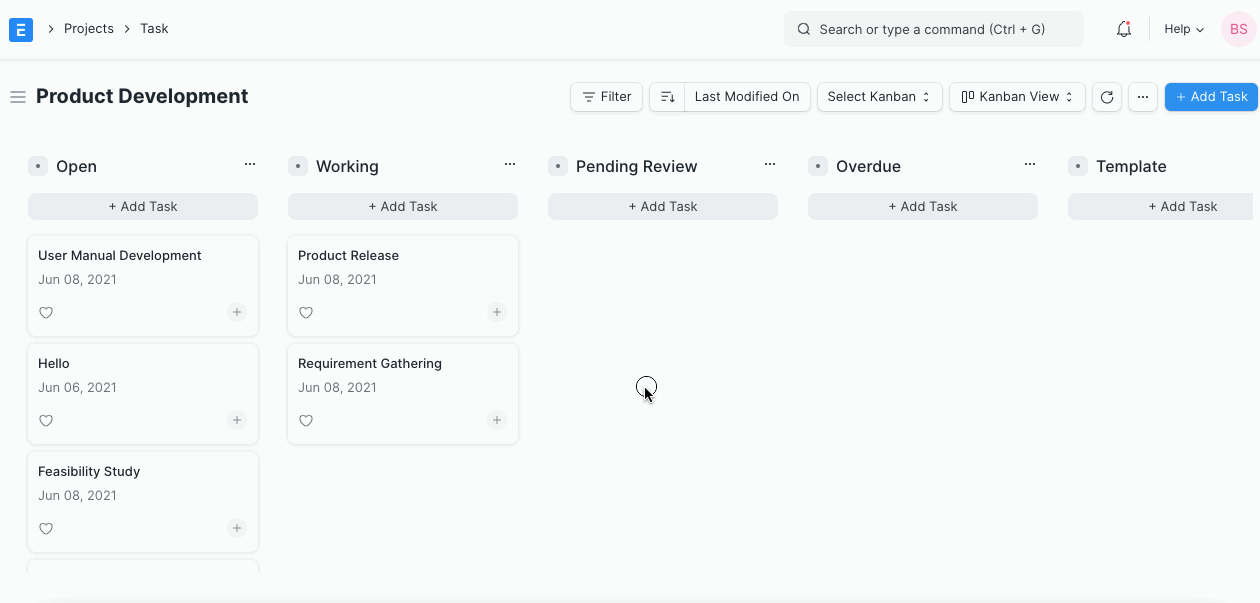The height and width of the screenshot is (603, 1260).
Task: Open the Last Modified On sort dropdown
Action: (747, 96)
